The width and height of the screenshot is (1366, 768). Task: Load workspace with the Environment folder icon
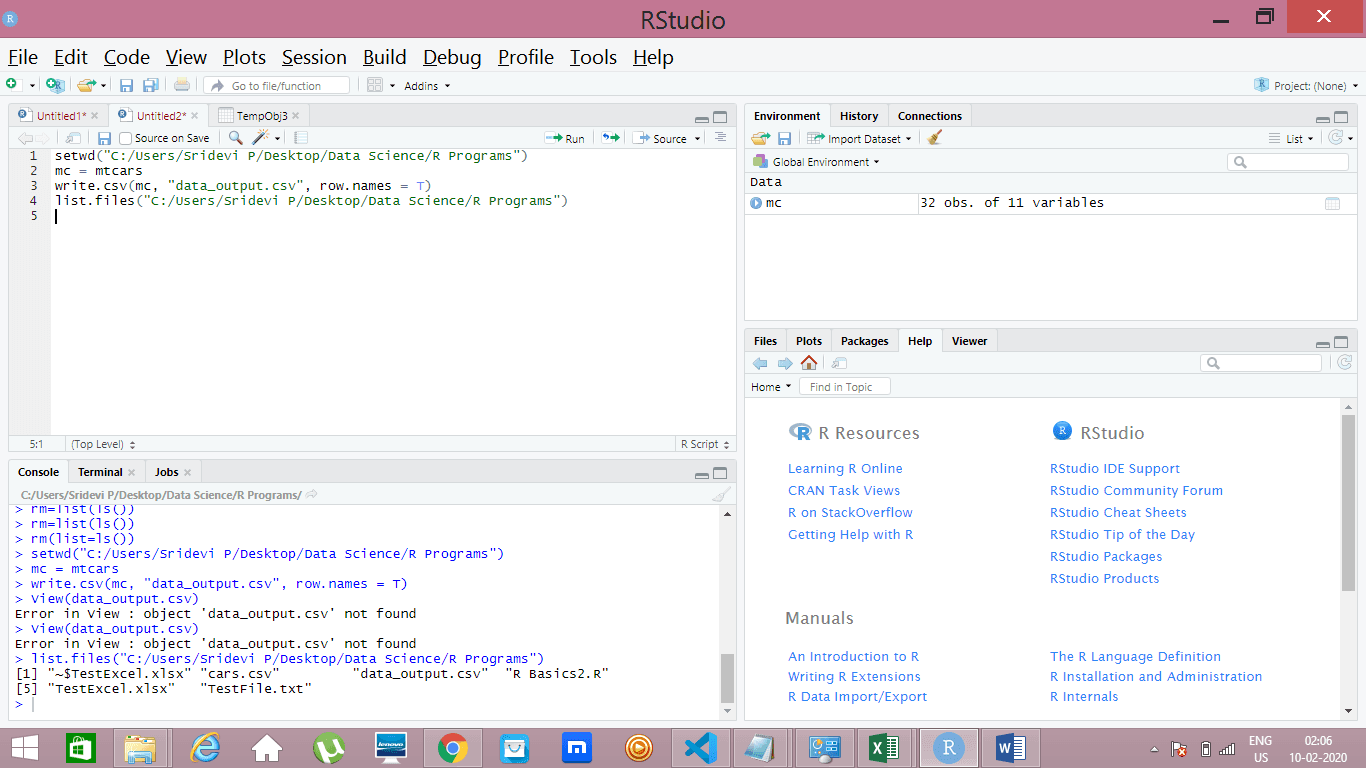coord(761,138)
